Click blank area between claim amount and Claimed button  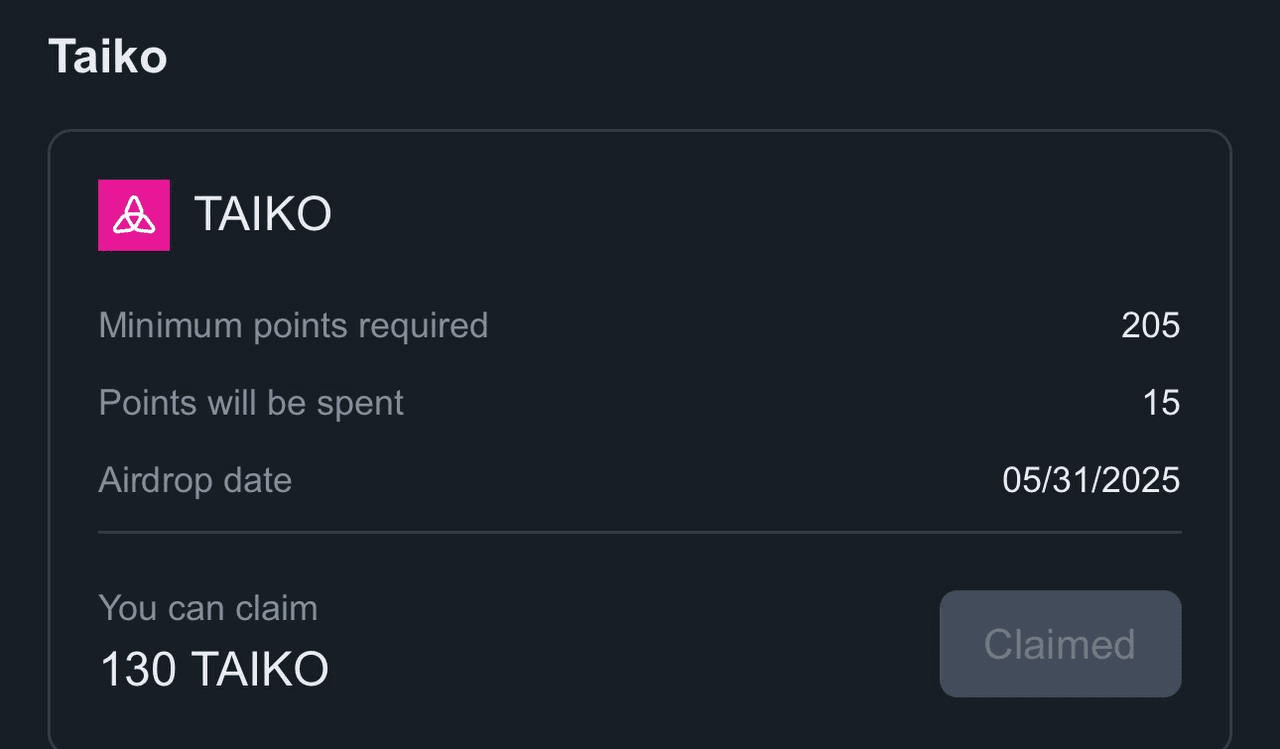630,645
